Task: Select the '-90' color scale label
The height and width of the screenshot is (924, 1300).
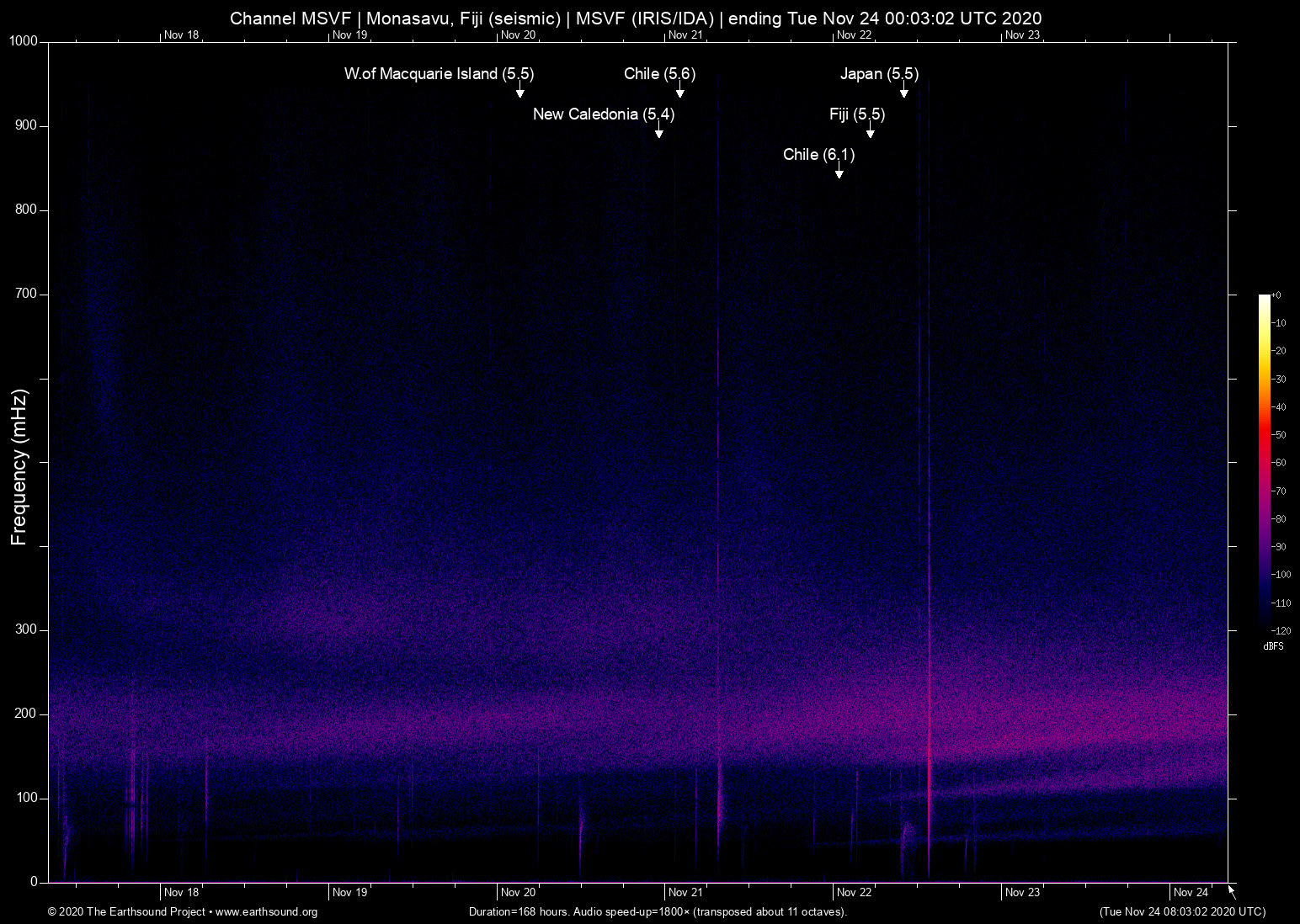Action: click(1279, 547)
